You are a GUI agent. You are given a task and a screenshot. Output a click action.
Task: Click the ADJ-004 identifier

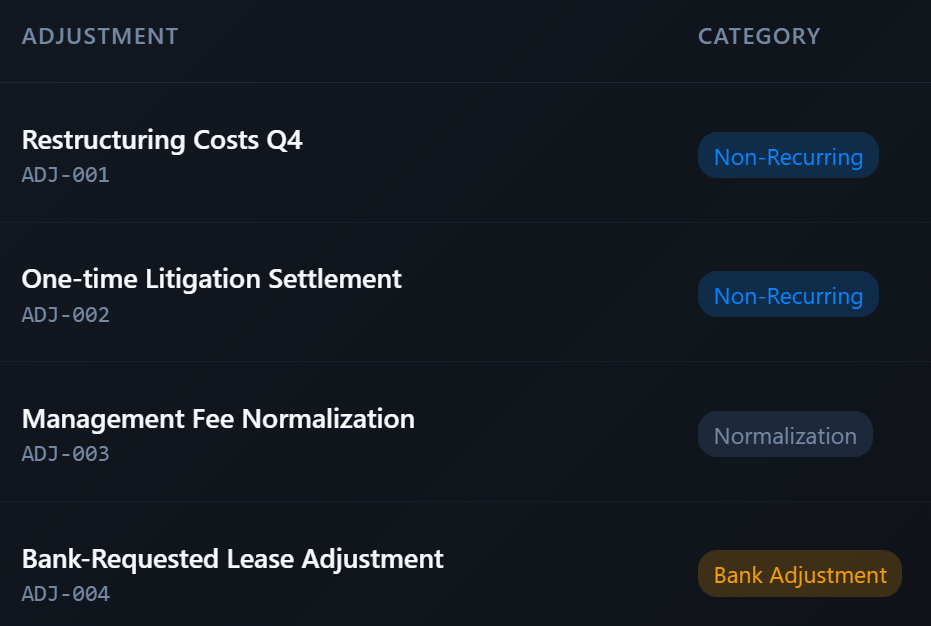(65, 594)
